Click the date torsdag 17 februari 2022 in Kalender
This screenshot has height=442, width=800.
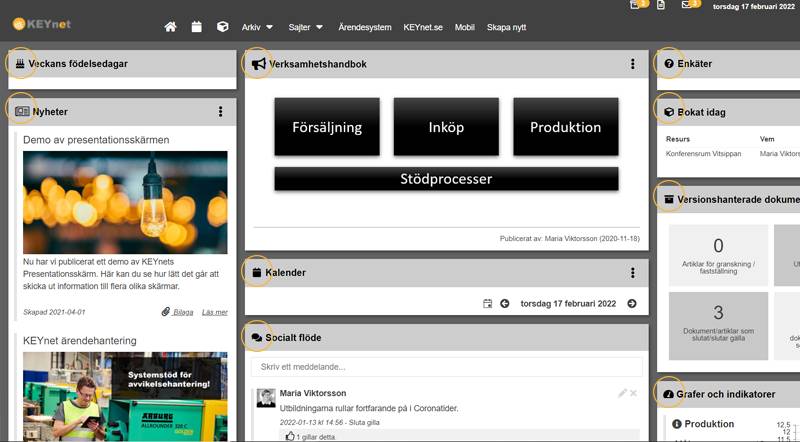pyautogui.click(x=568, y=304)
